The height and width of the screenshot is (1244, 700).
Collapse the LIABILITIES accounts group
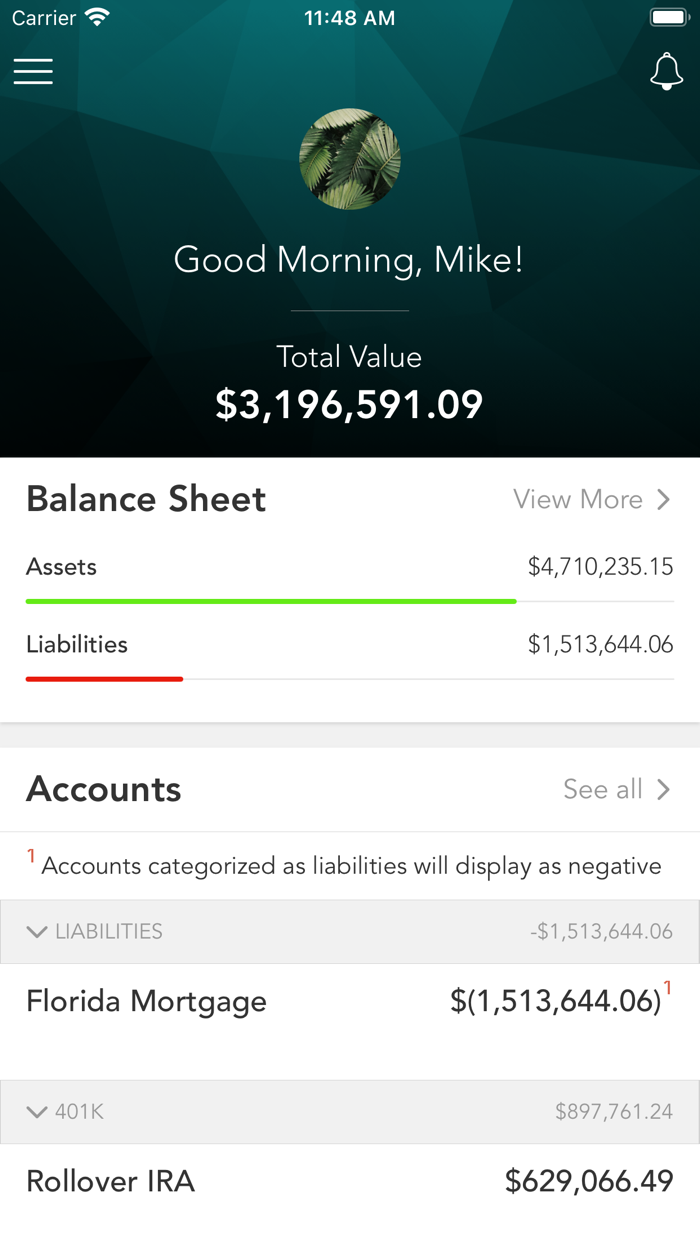[x=36, y=931]
